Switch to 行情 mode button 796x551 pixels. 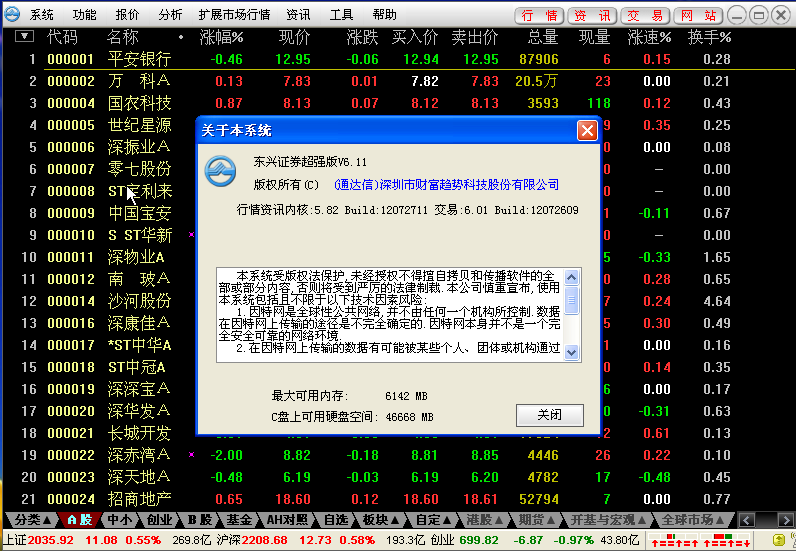(x=539, y=16)
